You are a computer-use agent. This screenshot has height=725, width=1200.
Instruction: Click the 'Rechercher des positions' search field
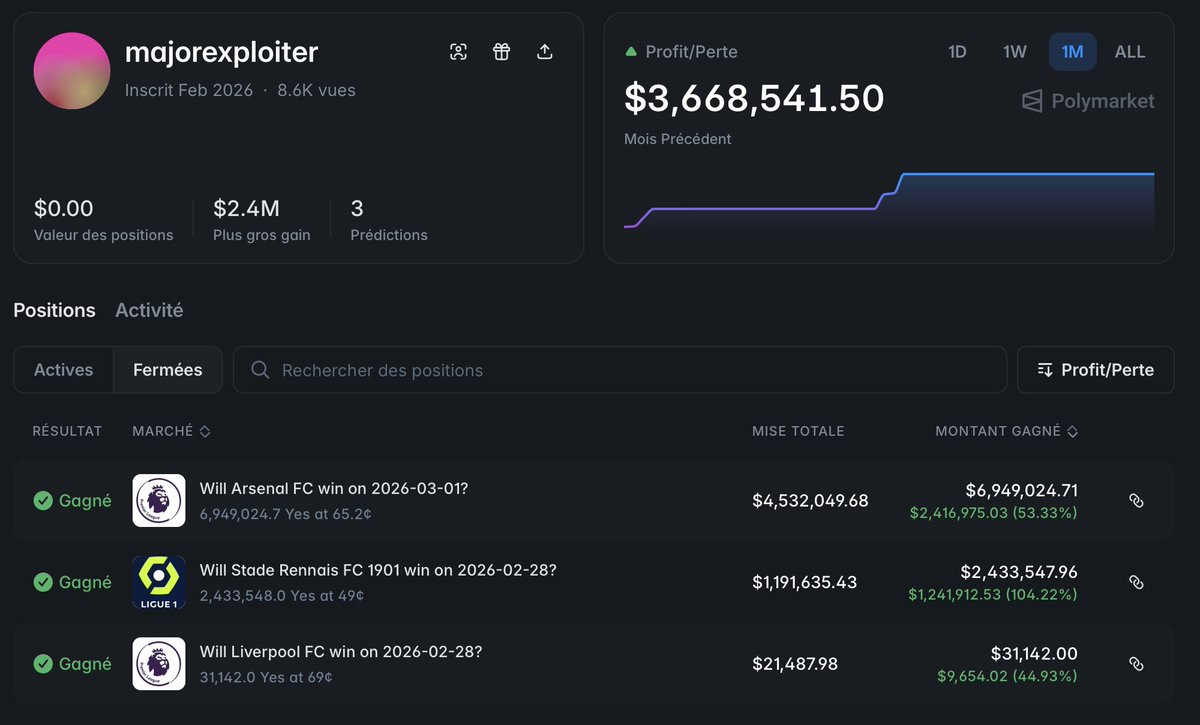[x=620, y=370]
